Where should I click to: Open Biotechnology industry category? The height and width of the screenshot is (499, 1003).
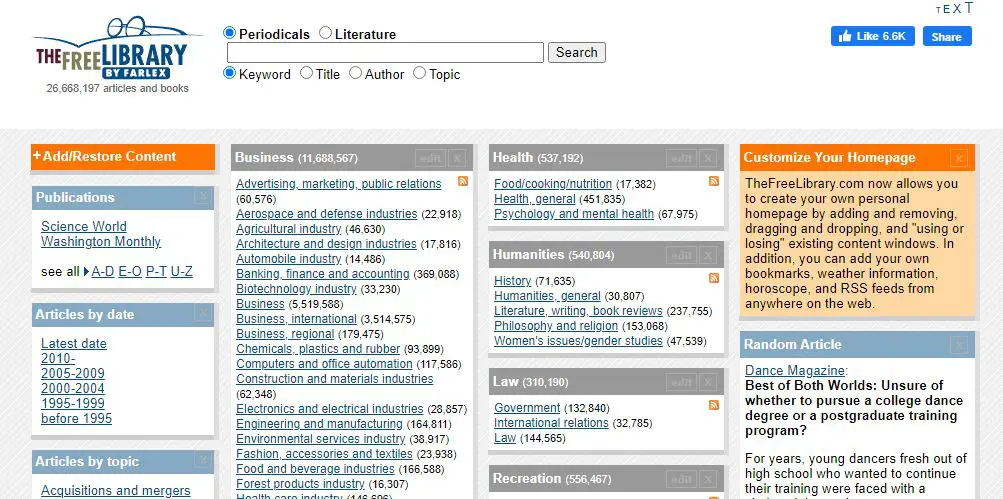point(296,289)
